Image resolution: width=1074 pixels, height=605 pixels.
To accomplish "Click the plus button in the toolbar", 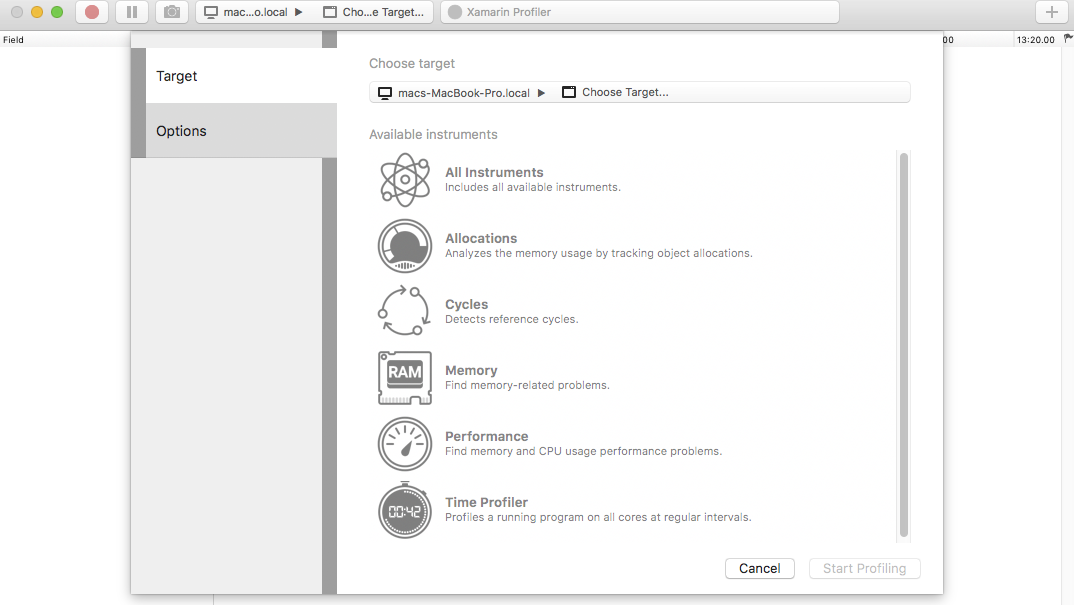I will point(1052,12).
